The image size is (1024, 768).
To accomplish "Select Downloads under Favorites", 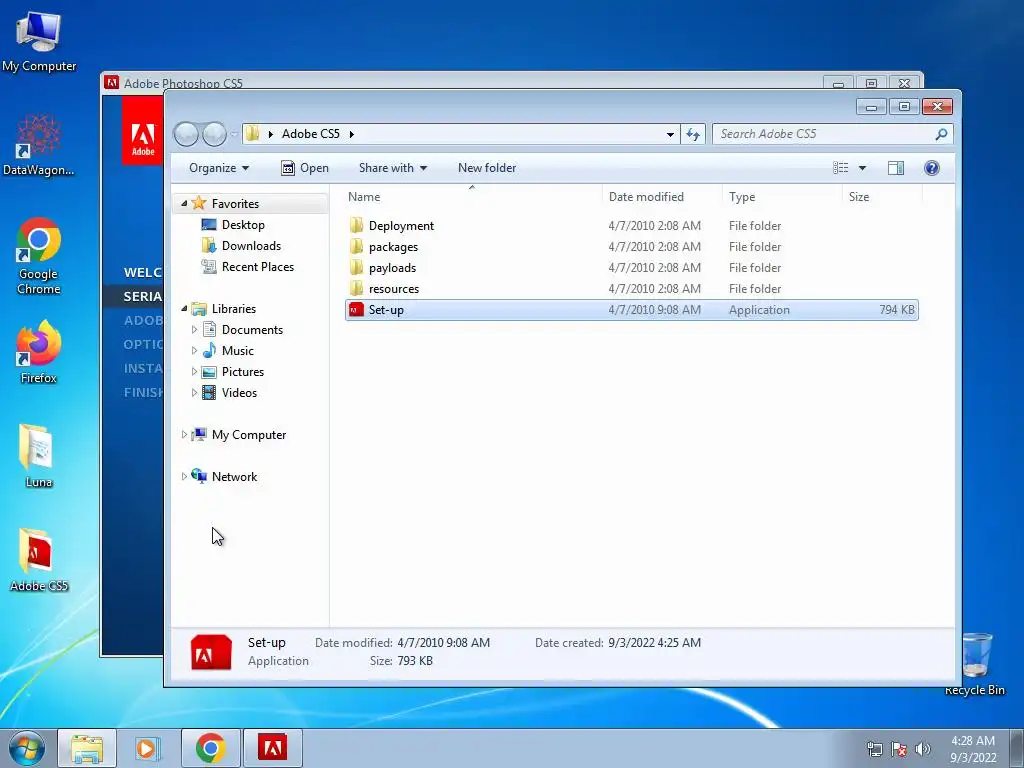I will point(251,246).
